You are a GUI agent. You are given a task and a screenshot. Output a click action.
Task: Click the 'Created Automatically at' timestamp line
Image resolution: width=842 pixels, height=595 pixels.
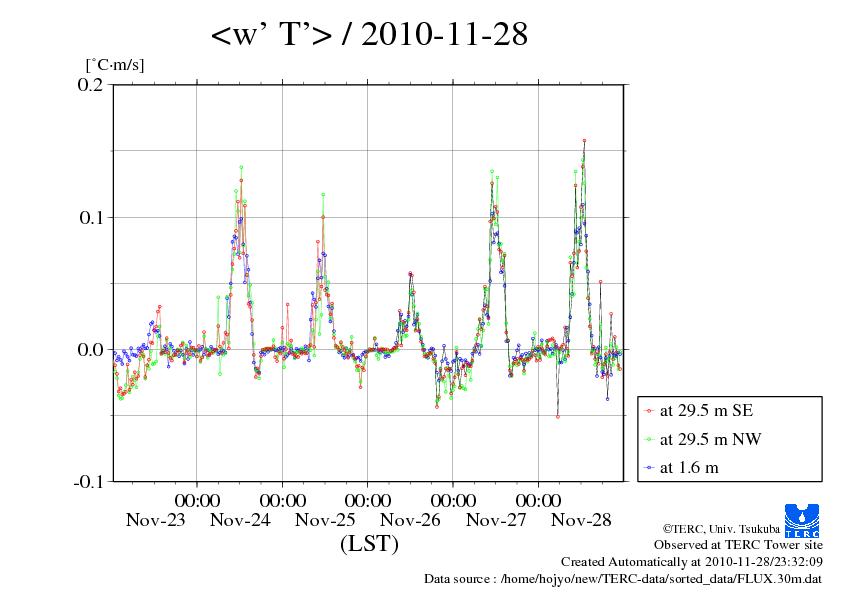[692, 562]
